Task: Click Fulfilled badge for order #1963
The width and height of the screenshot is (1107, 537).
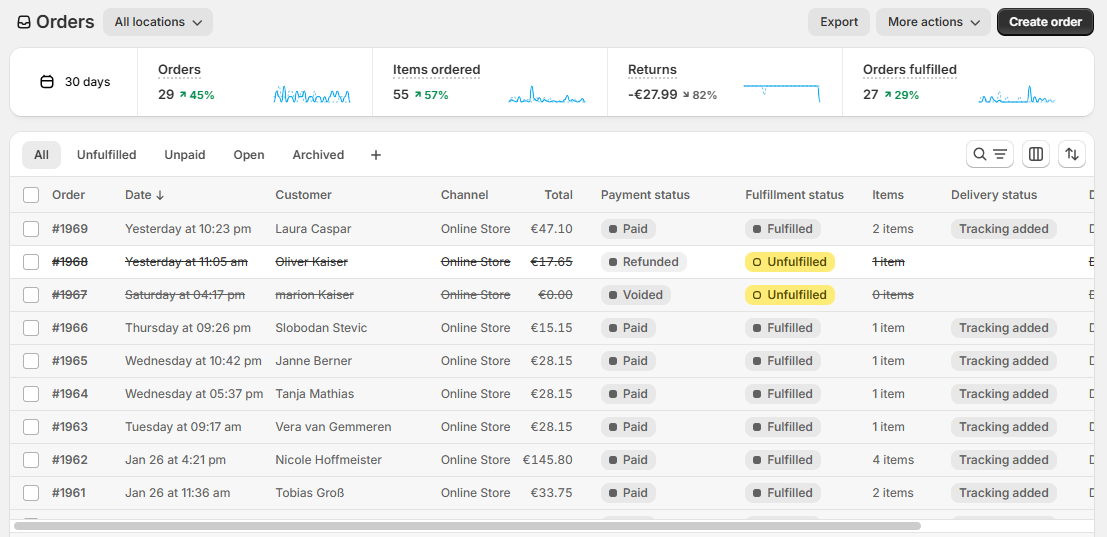Action: (x=783, y=427)
